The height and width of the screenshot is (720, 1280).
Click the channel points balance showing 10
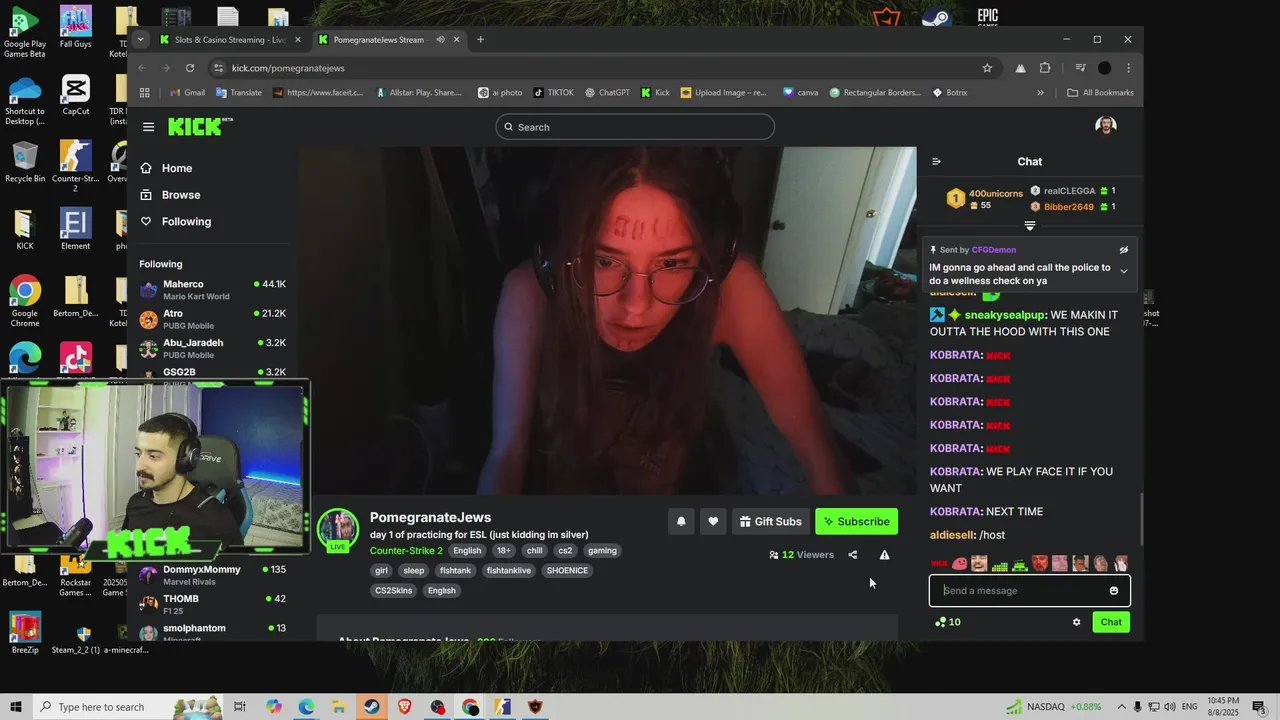tap(947, 622)
